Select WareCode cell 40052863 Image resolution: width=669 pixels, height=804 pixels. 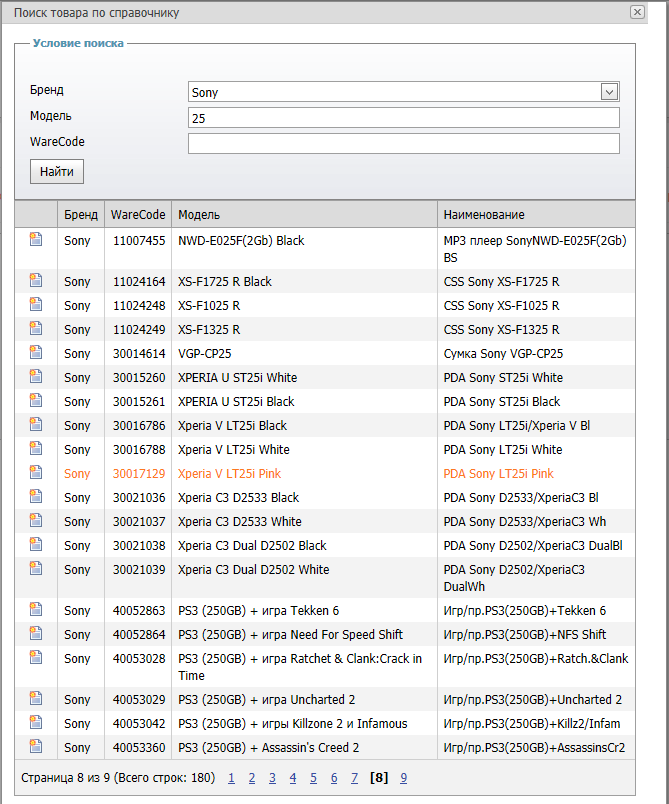139,611
